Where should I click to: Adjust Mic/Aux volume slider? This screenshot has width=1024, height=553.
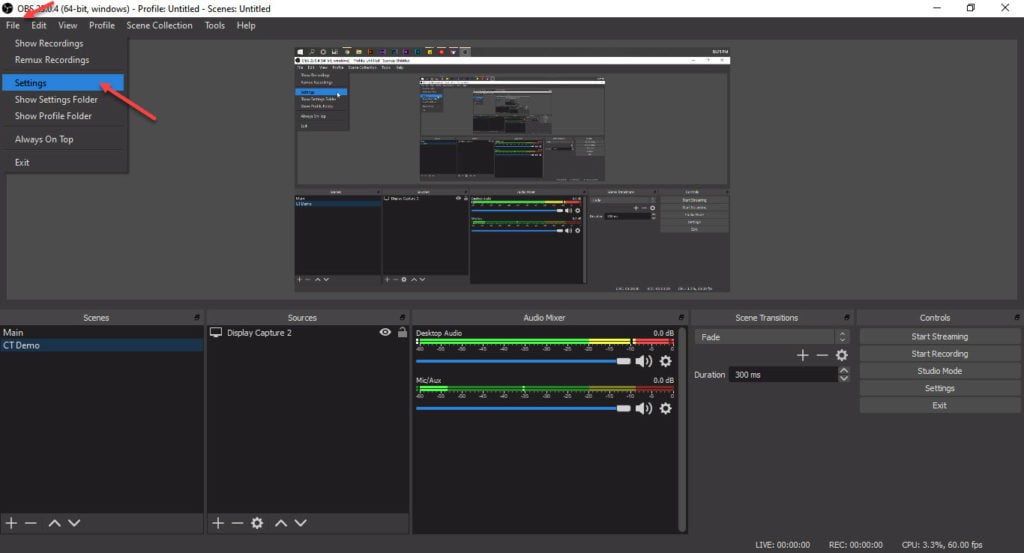523,408
